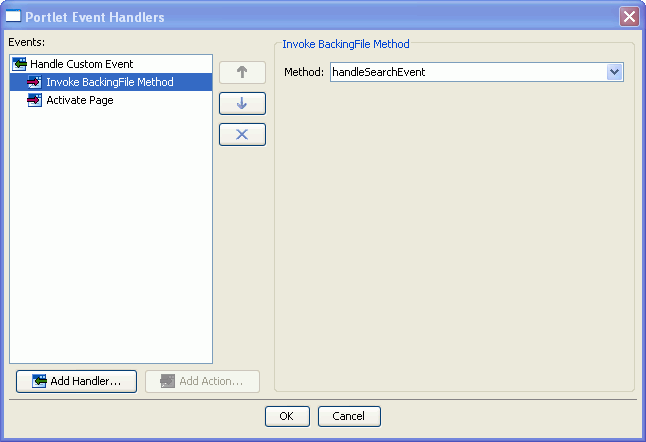Image resolution: width=646 pixels, height=442 pixels.
Task: Move the selected action down with arrow button
Action: click(242, 103)
